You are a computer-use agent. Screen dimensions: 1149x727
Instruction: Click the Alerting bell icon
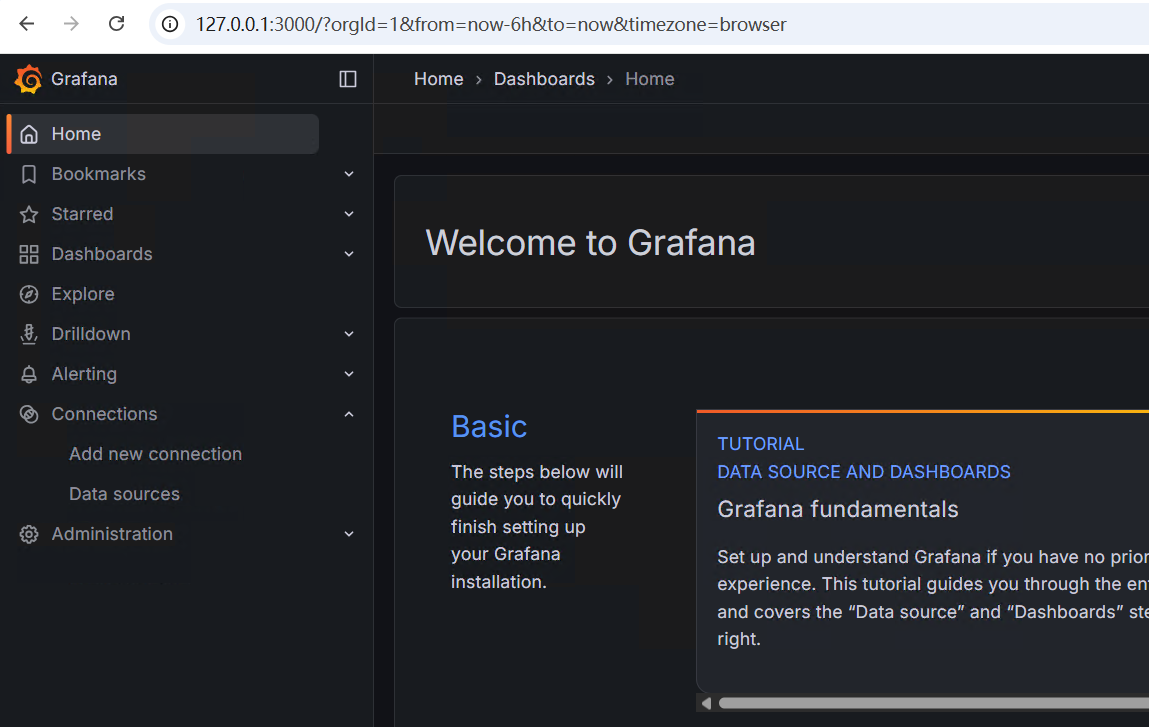click(29, 374)
